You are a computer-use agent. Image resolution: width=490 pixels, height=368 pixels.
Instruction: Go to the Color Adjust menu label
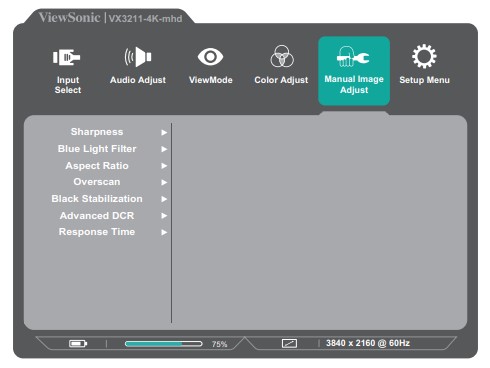point(281,80)
